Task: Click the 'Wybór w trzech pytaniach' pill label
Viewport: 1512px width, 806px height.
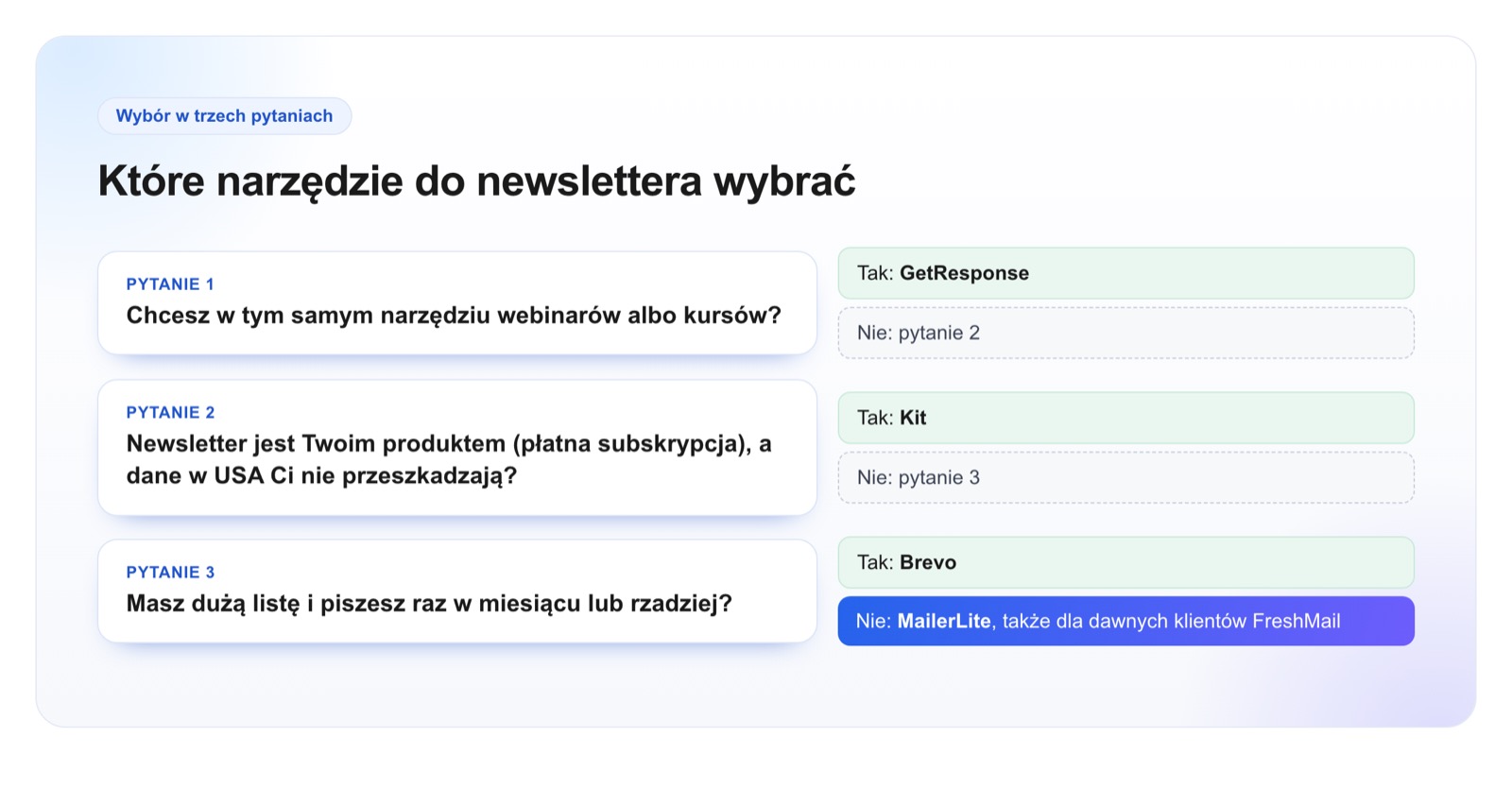Action: click(224, 116)
